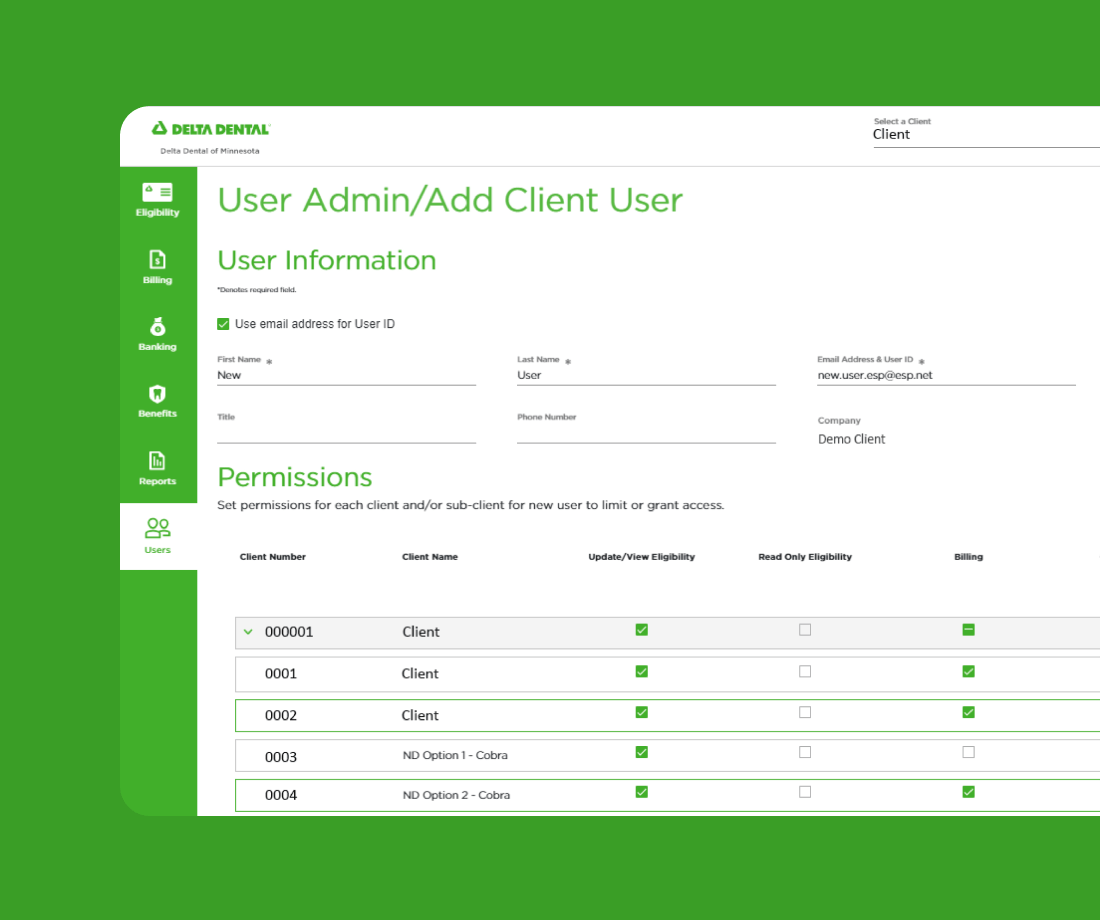
Task: Toggle Use email address for User ID
Action: [223, 324]
